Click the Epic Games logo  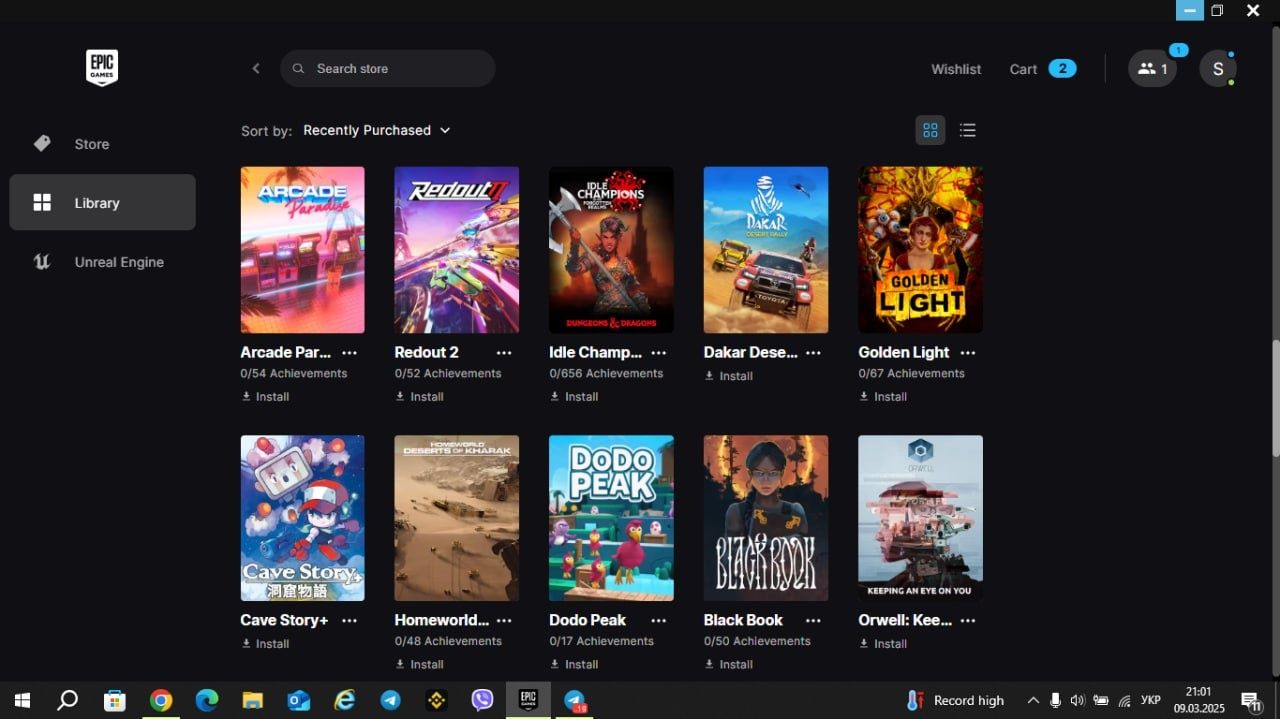102,68
